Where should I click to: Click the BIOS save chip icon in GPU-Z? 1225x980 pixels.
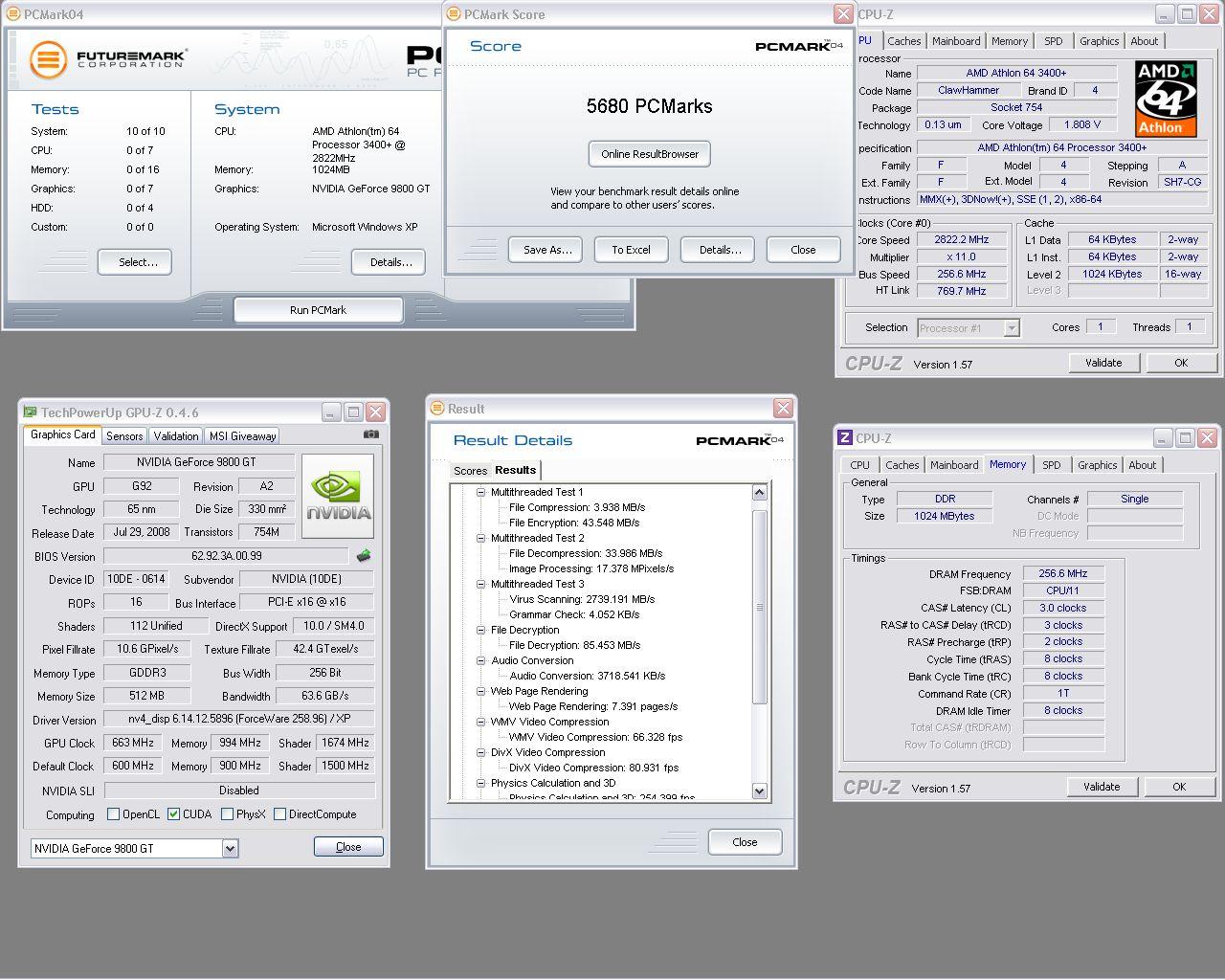(x=364, y=555)
